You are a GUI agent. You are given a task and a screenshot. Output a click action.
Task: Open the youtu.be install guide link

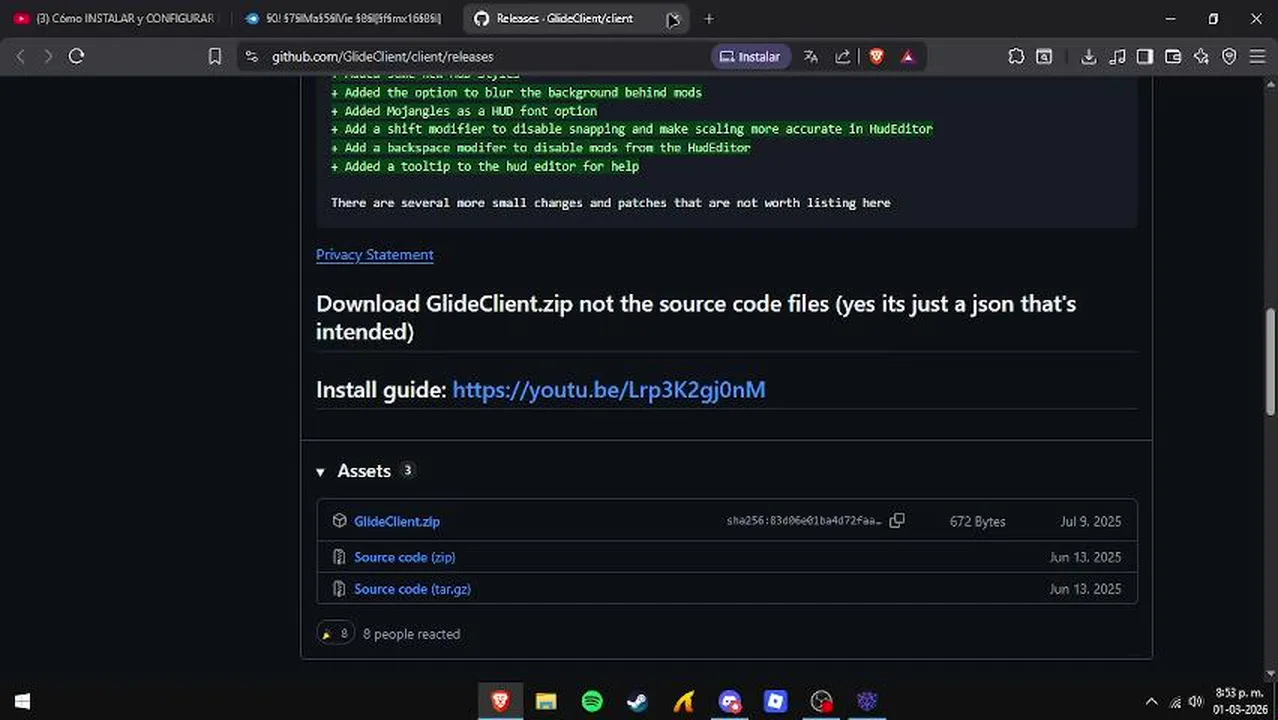pyautogui.click(x=609, y=390)
